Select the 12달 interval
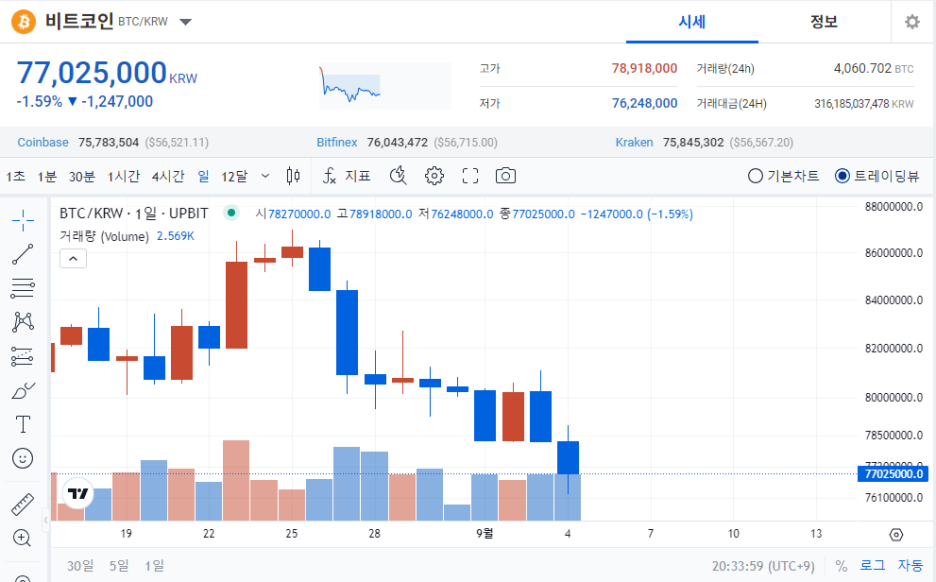 [x=234, y=176]
